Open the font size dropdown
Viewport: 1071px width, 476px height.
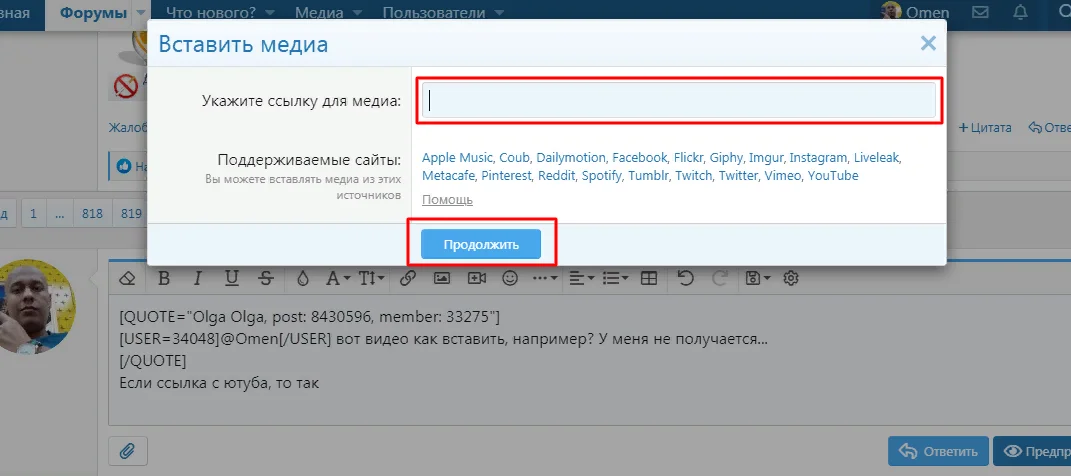point(372,279)
